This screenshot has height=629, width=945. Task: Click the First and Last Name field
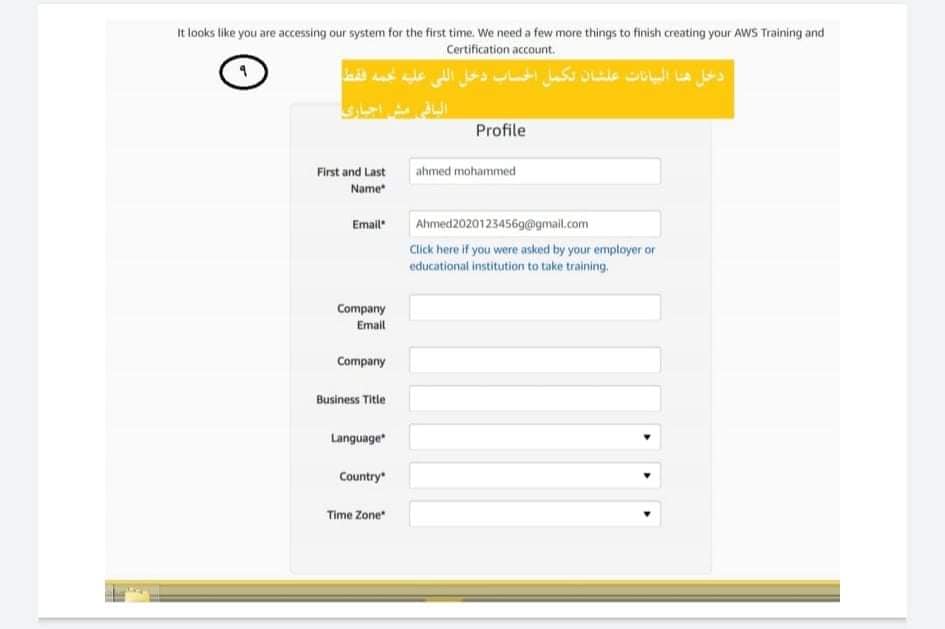[x=535, y=171]
